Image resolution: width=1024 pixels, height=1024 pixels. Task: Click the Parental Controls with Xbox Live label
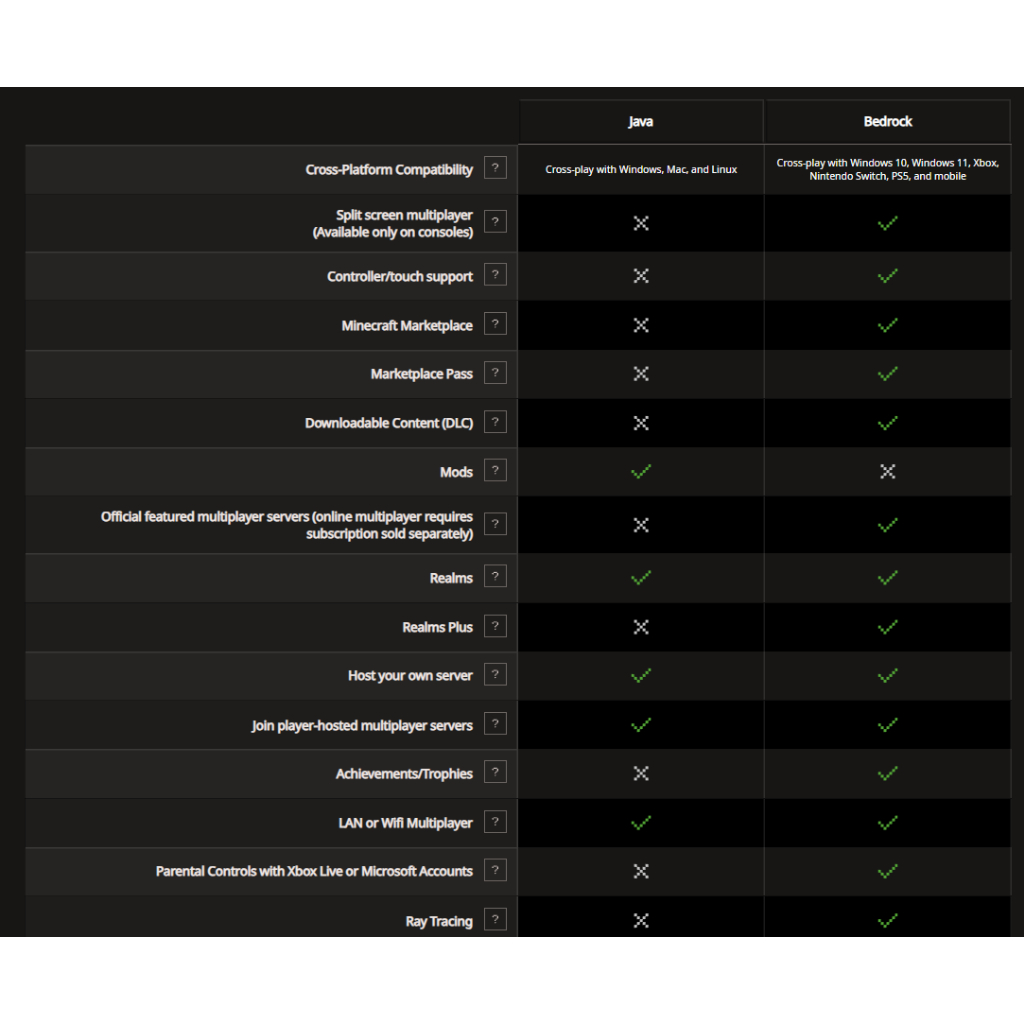tap(314, 871)
